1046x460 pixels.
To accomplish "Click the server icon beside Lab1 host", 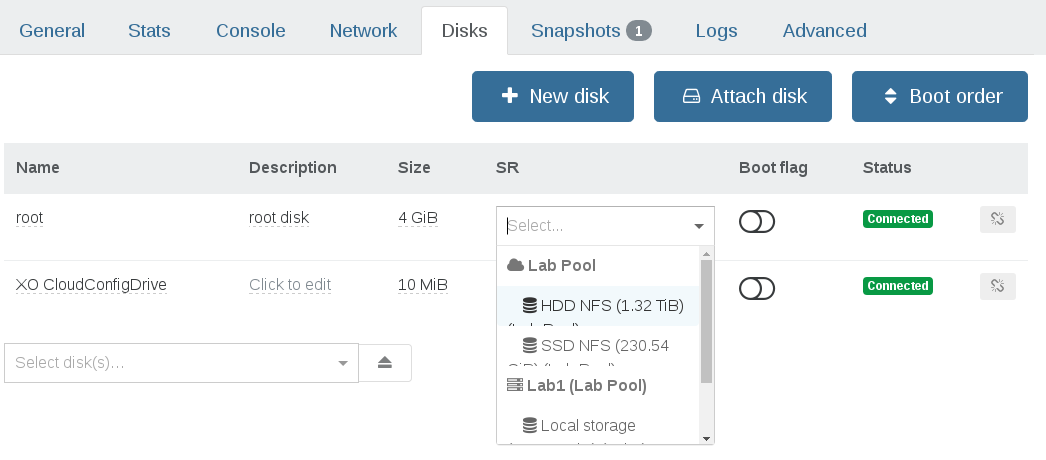I will click(x=515, y=385).
